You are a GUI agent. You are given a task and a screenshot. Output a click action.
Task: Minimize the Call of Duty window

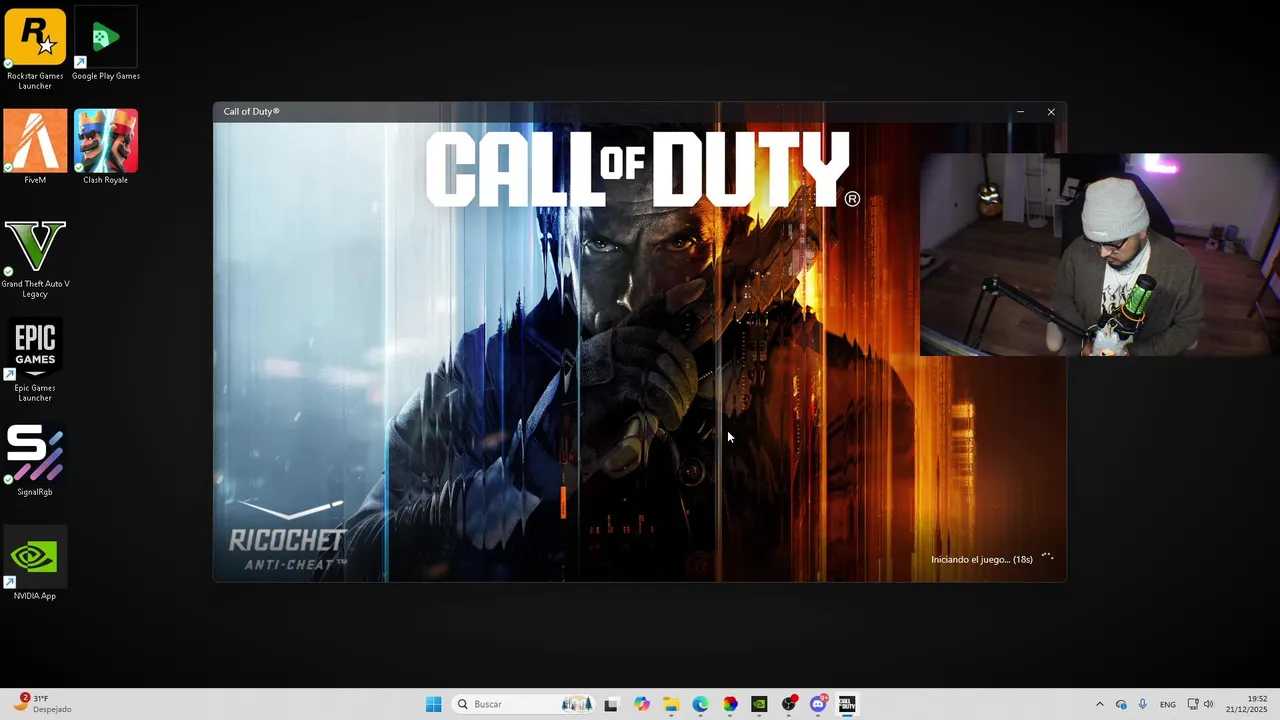click(x=1020, y=112)
